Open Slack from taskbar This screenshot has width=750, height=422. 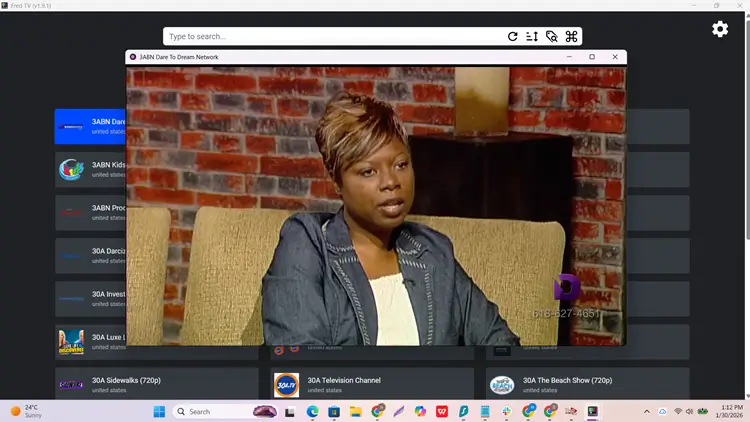click(x=507, y=411)
